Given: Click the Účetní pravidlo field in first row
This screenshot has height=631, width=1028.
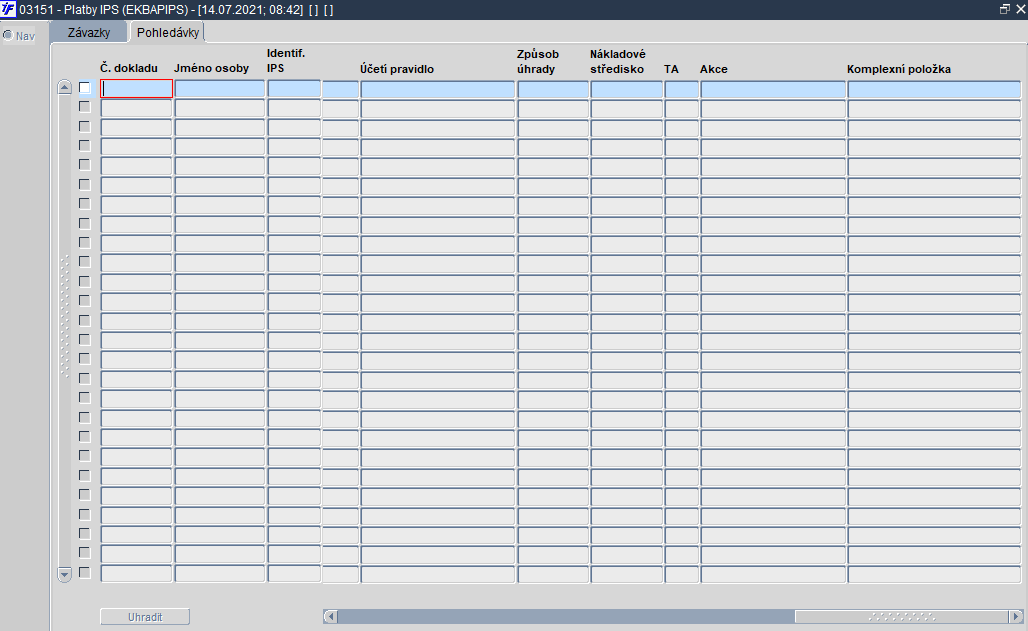Looking at the screenshot, I should pyautogui.click(x=437, y=89).
